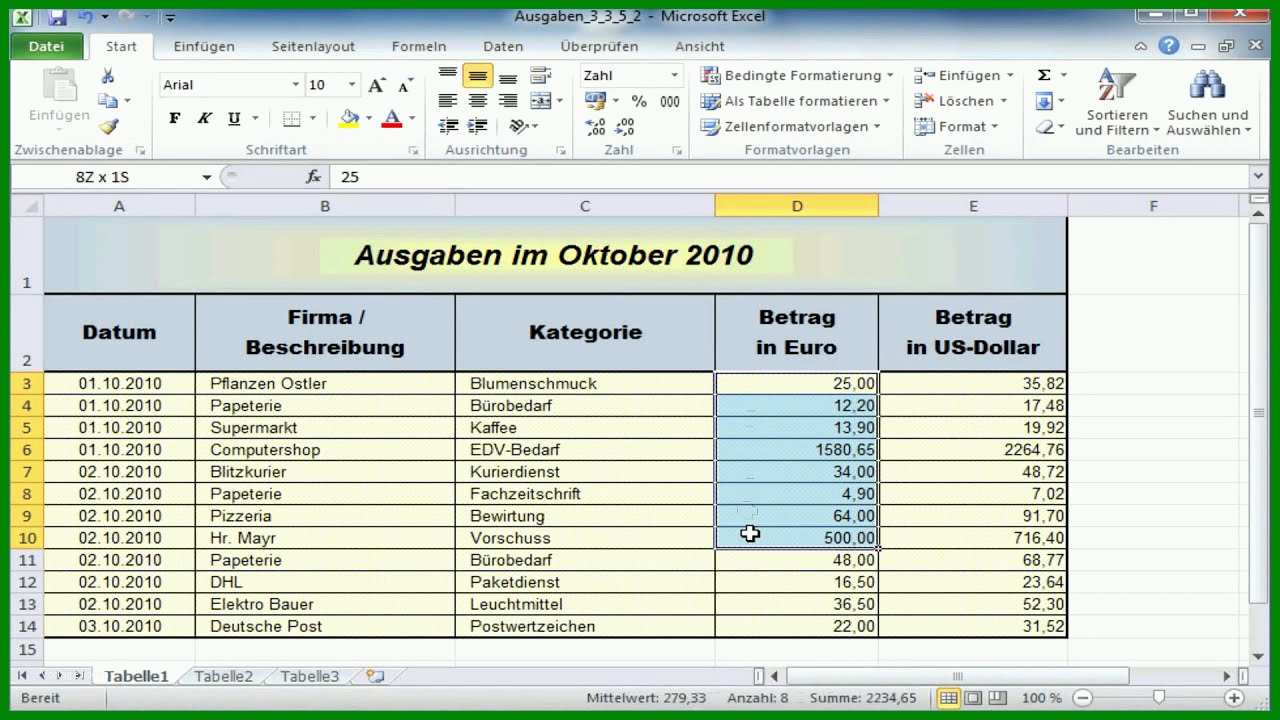
Task: Apply the red font color A icon
Action: (x=392, y=119)
